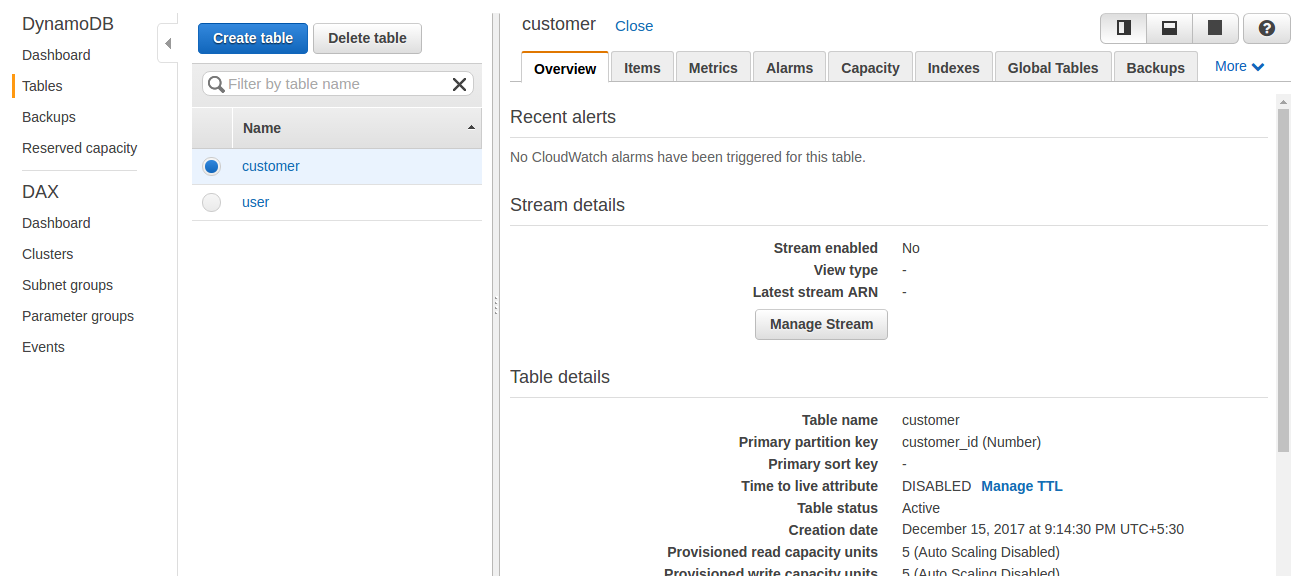The height and width of the screenshot is (576, 1292).
Task: Select the user table radio button
Action: pyautogui.click(x=211, y=202)
